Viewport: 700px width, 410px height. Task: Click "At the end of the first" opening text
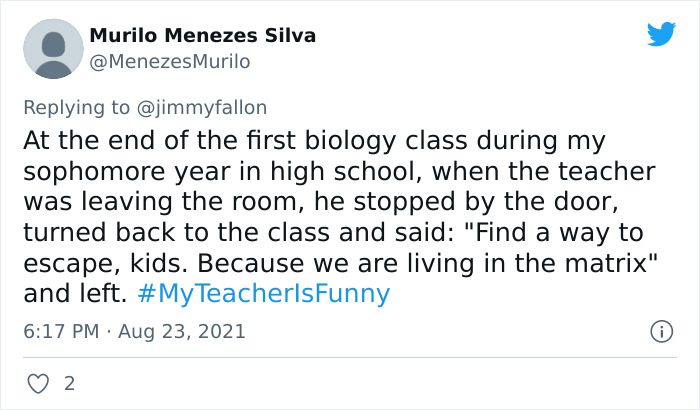click(x=159, y=141)
